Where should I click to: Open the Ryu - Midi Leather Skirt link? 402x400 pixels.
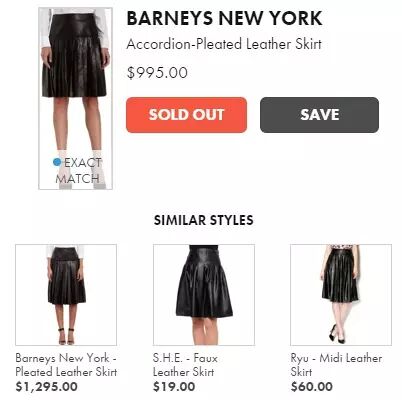click(336, 365)
